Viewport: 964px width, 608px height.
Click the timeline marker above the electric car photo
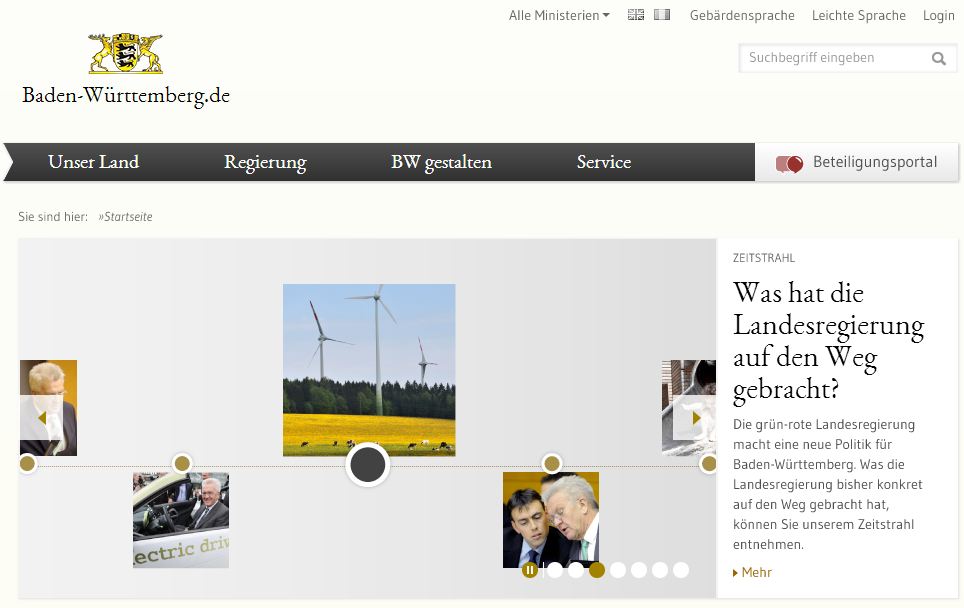tap(182, 463)
